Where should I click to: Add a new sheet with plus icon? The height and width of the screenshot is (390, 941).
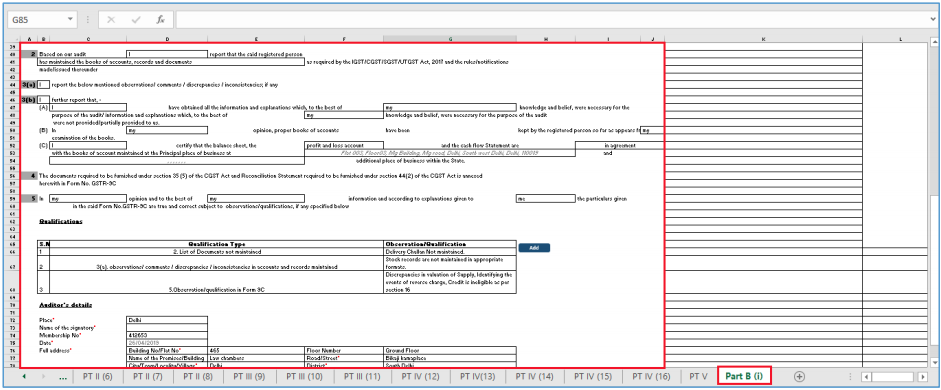(x=799, y=376)
